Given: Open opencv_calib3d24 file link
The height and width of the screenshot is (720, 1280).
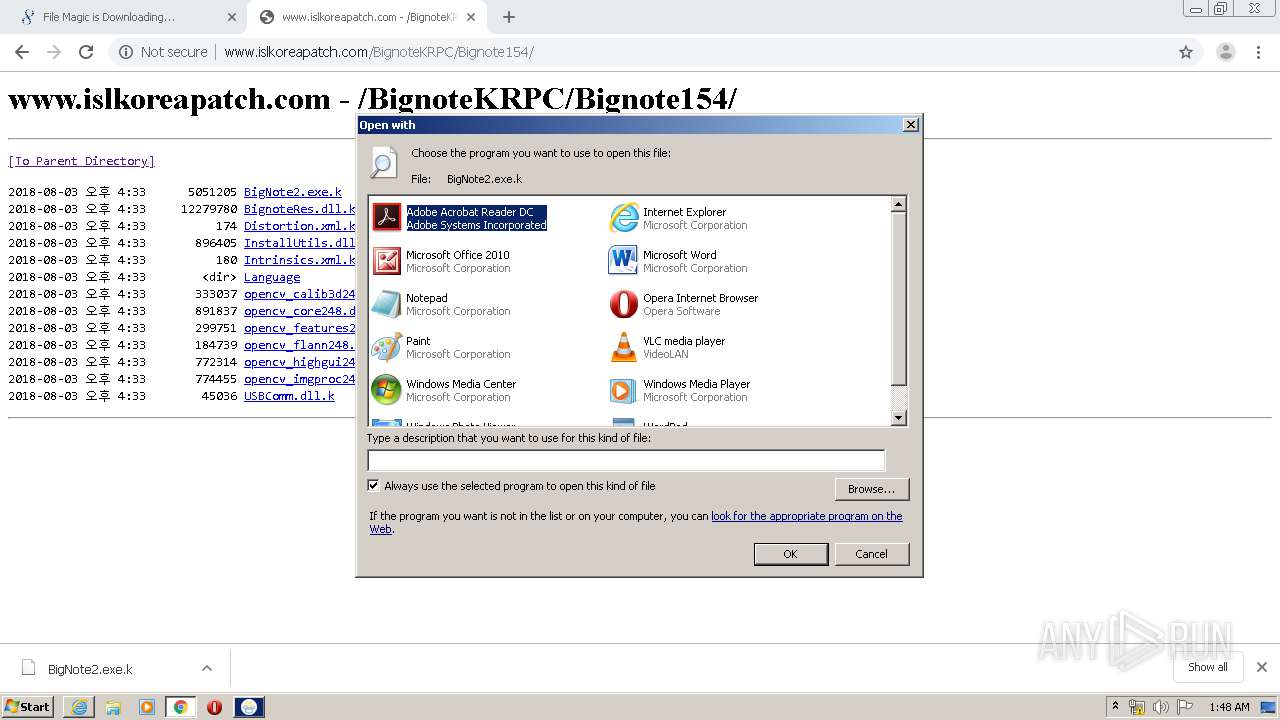Looking at the screenshot, I should [300, 294].
